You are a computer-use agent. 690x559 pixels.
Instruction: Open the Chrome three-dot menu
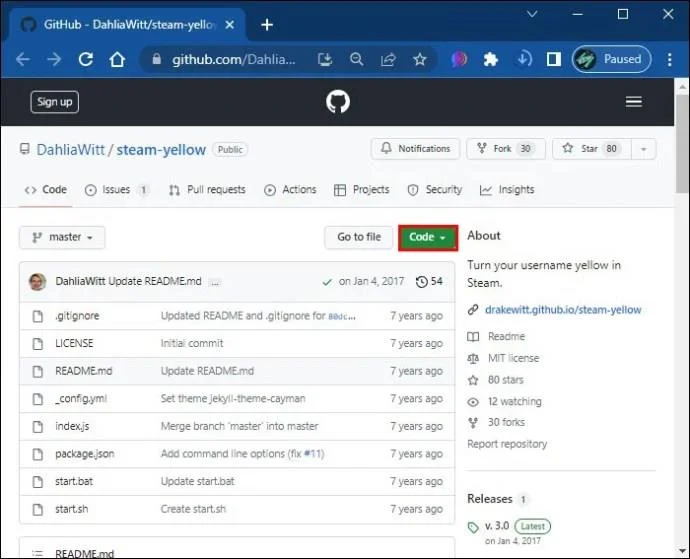tap(669, 59)
